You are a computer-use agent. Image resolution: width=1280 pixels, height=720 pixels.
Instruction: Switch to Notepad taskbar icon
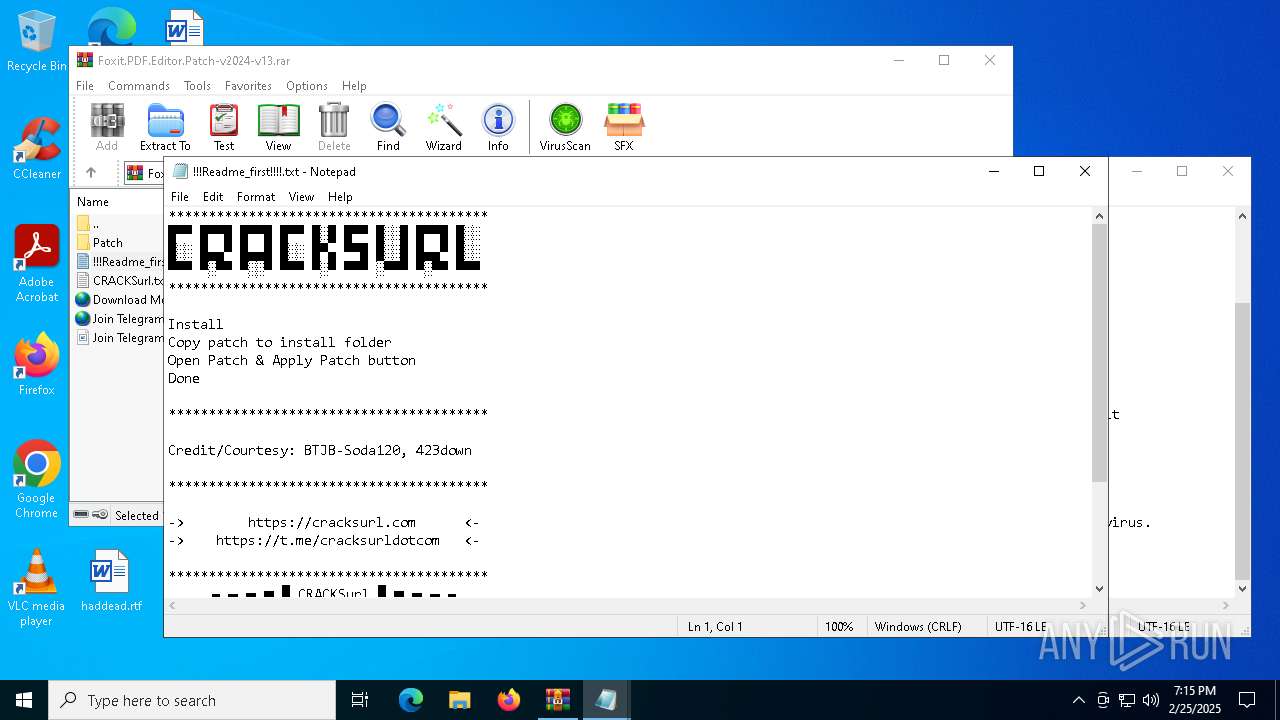pyautogui.click(x=607, y=700)
